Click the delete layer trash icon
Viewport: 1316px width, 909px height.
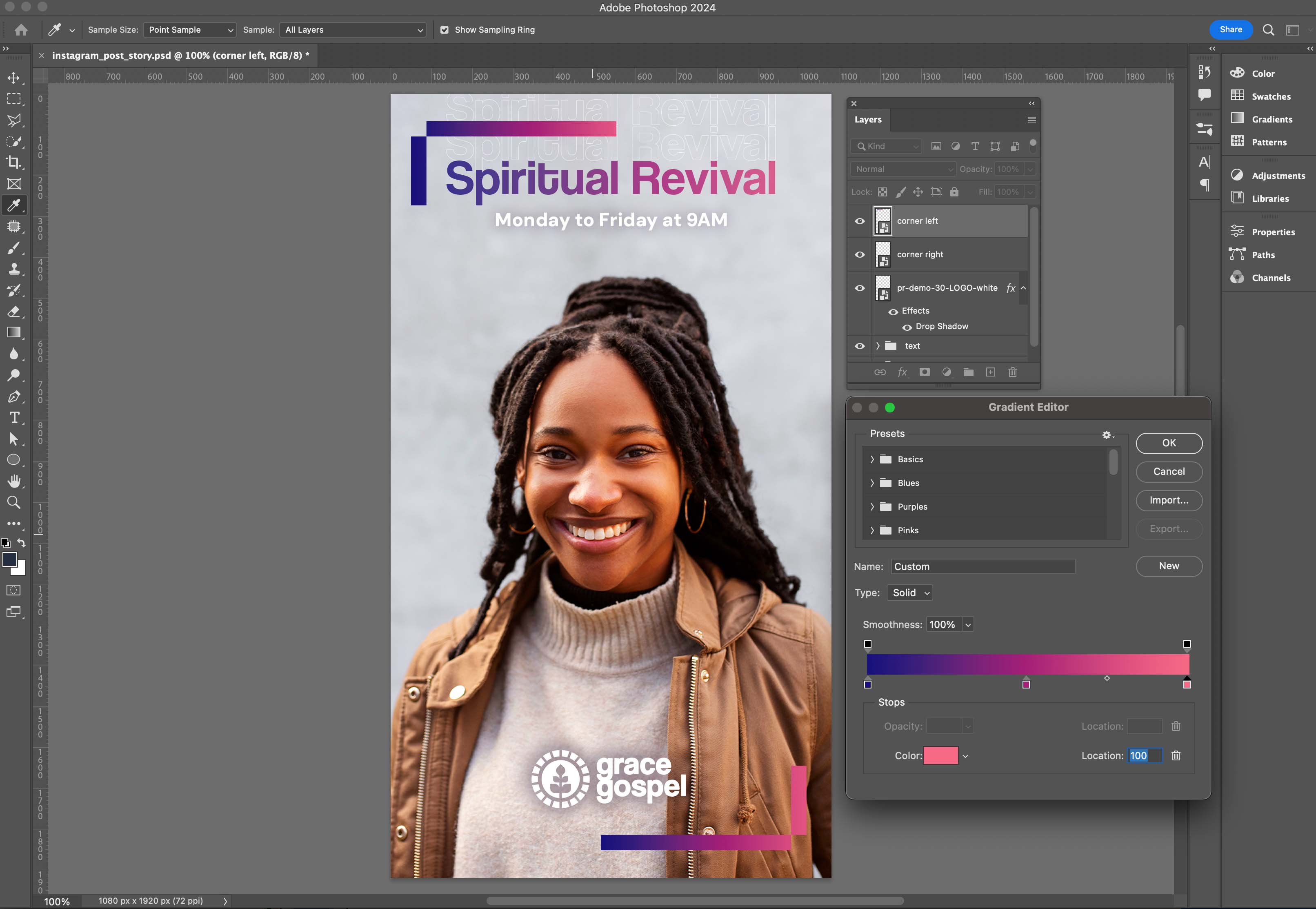[1013, 372]
